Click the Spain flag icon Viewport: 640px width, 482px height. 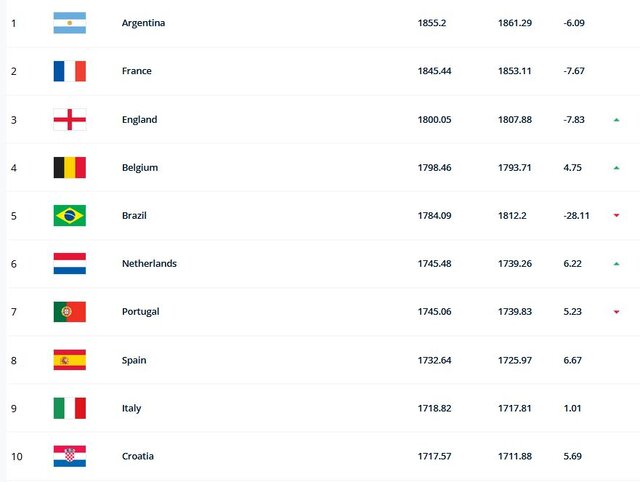point(69,359)
